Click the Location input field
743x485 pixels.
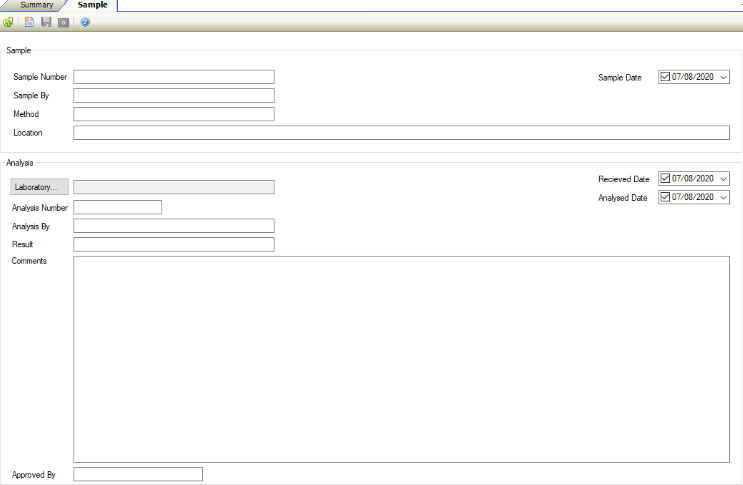point(401,133)
